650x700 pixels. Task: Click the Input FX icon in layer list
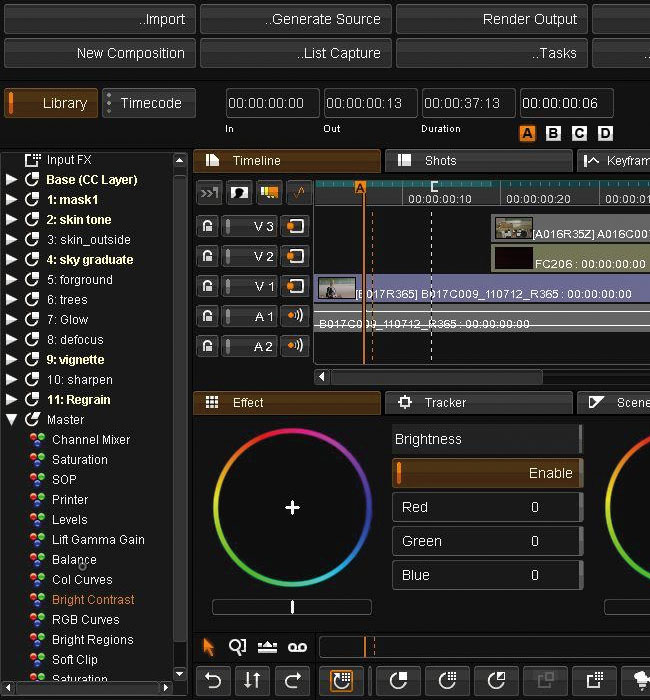pyautogui.click(x=33, y=159)
